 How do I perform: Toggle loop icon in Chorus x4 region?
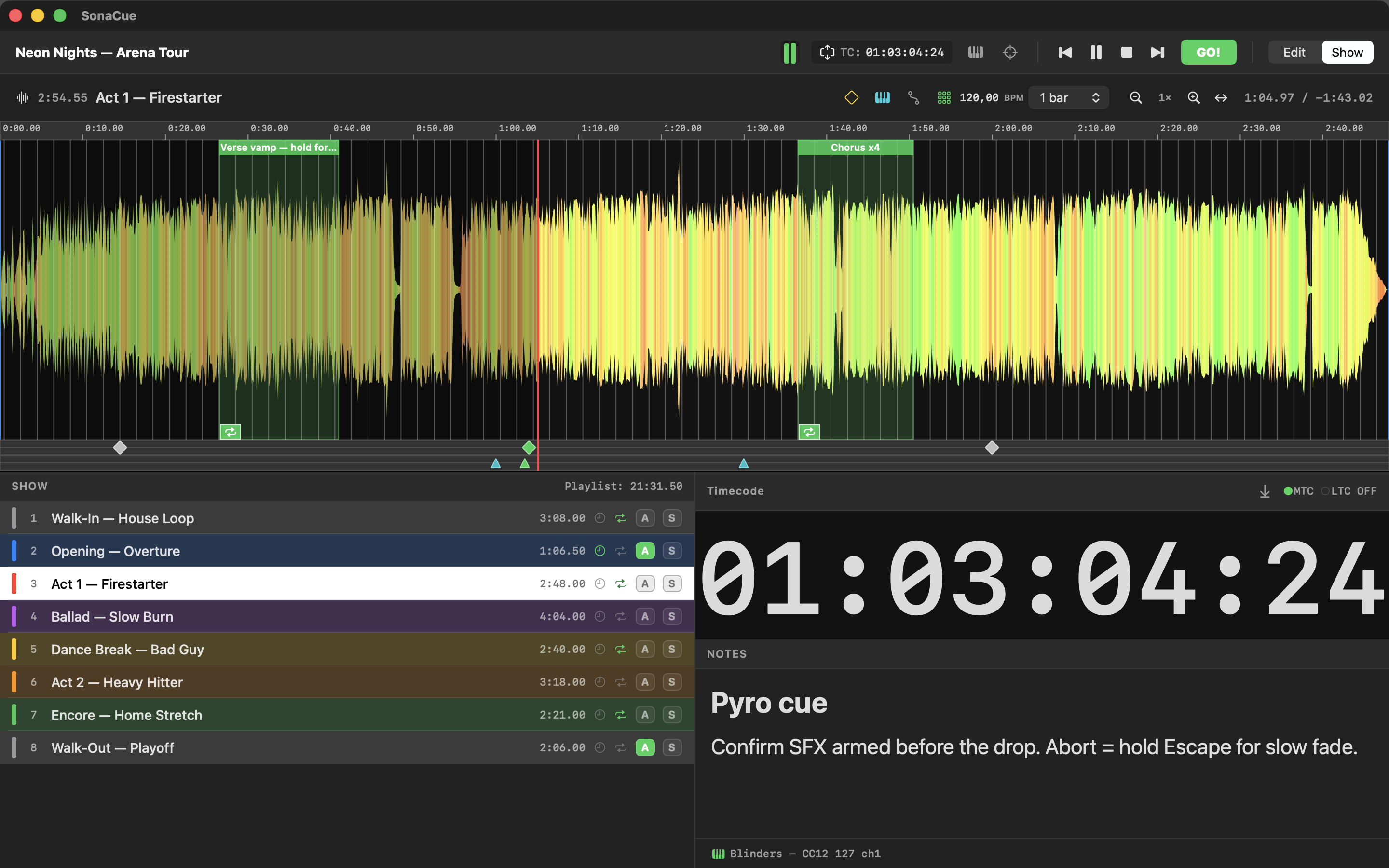pyautogui.click(x=809, y=432)
